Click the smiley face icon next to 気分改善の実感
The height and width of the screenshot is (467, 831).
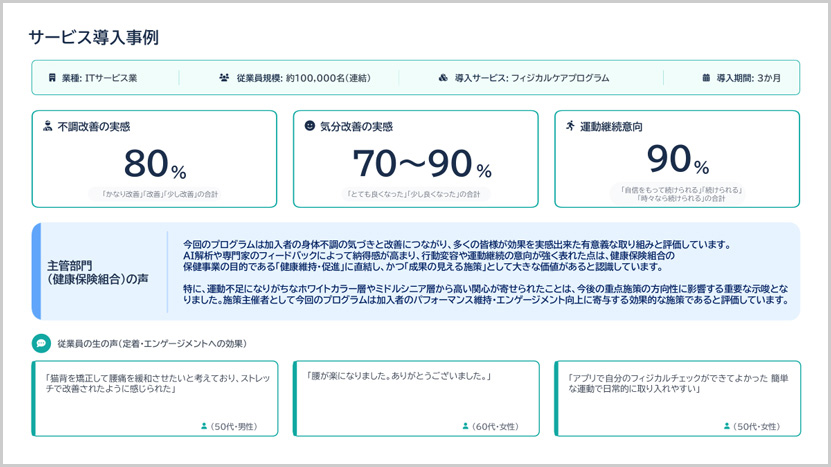tap(310, 127)
